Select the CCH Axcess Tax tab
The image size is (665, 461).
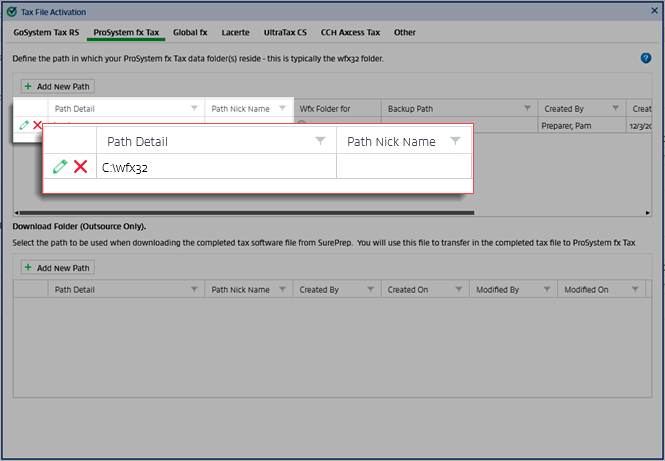click(351, 33)
